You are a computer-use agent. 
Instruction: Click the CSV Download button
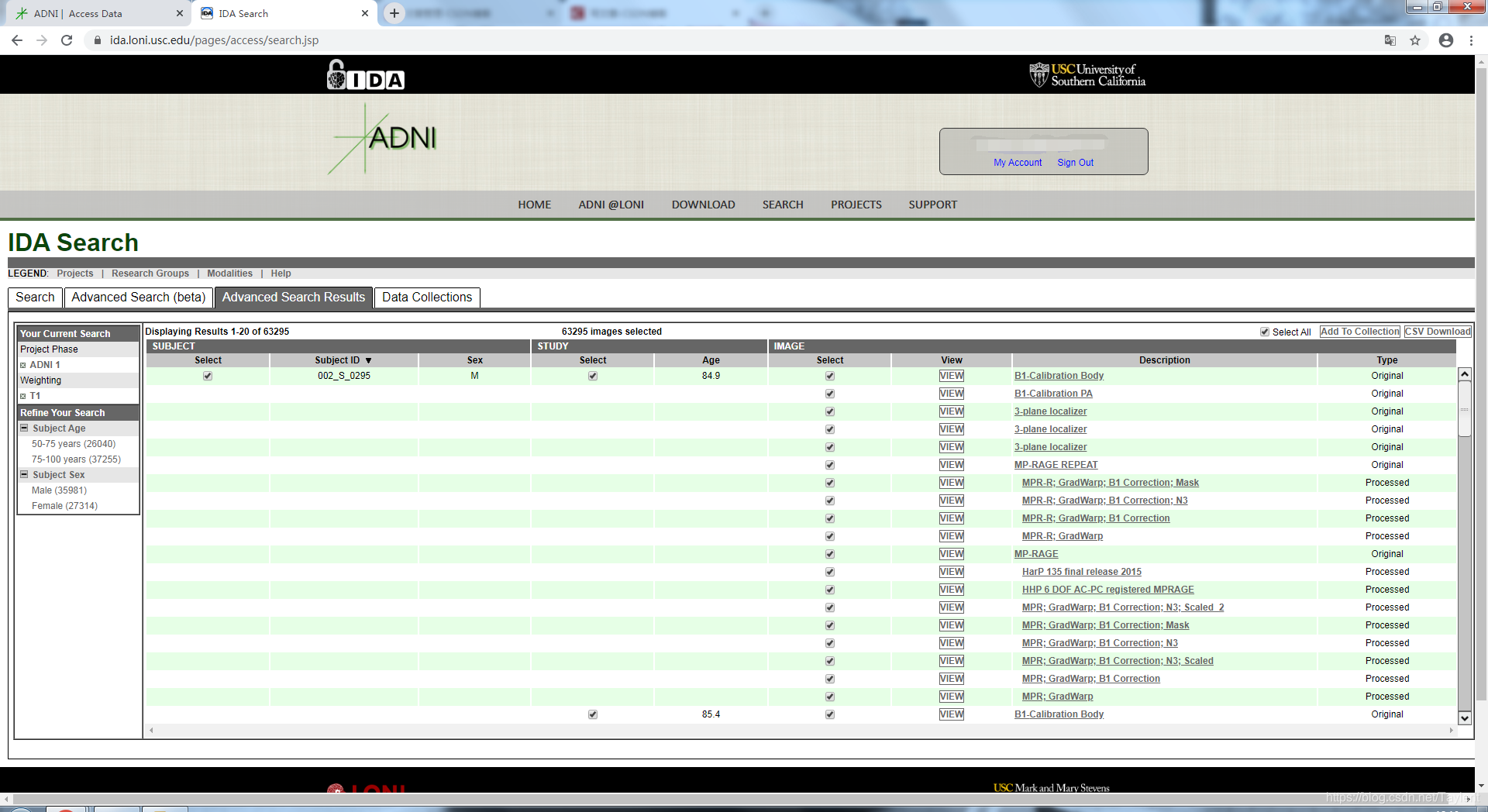click(x=1438, y=332)
